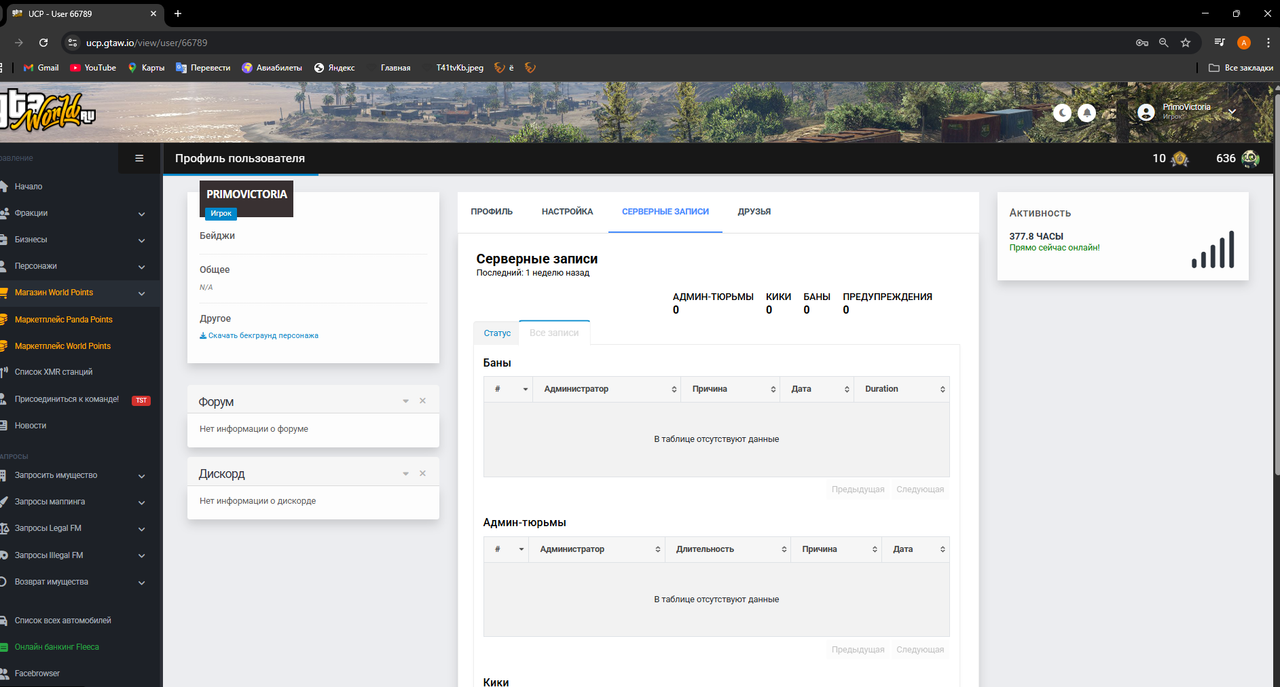Viewport: 1280px width, 687px height.
Task: Open notifications bell icon
Action: (x=1086, y=113)
